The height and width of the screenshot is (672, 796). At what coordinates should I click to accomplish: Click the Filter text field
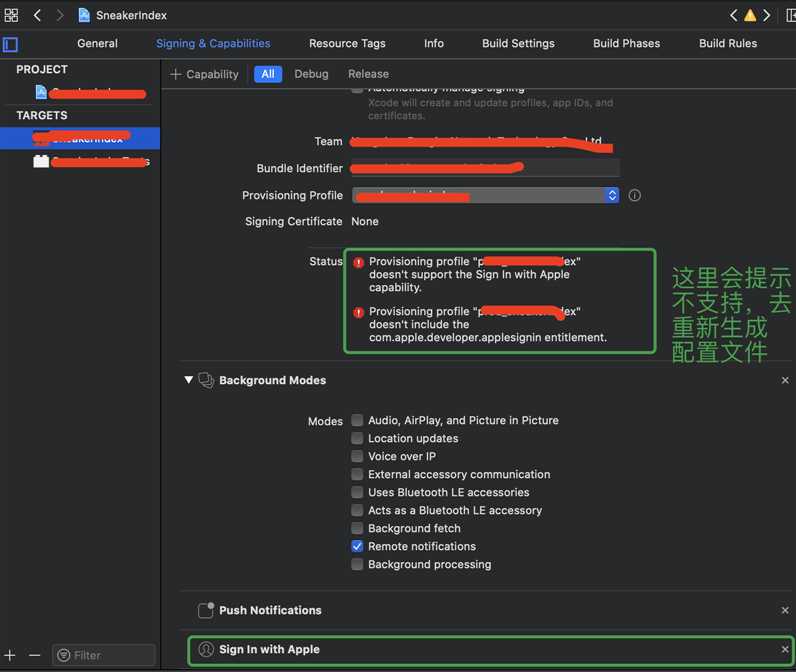click(104, 655)
